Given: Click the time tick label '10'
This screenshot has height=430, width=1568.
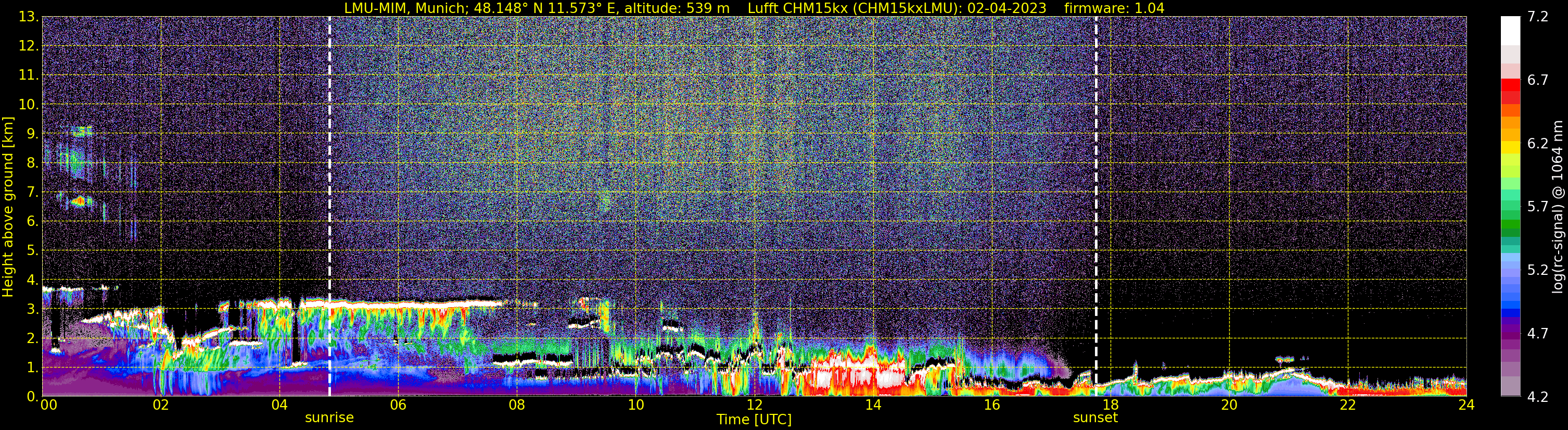Looking at the screenshot, I should (x=635, y=405).
